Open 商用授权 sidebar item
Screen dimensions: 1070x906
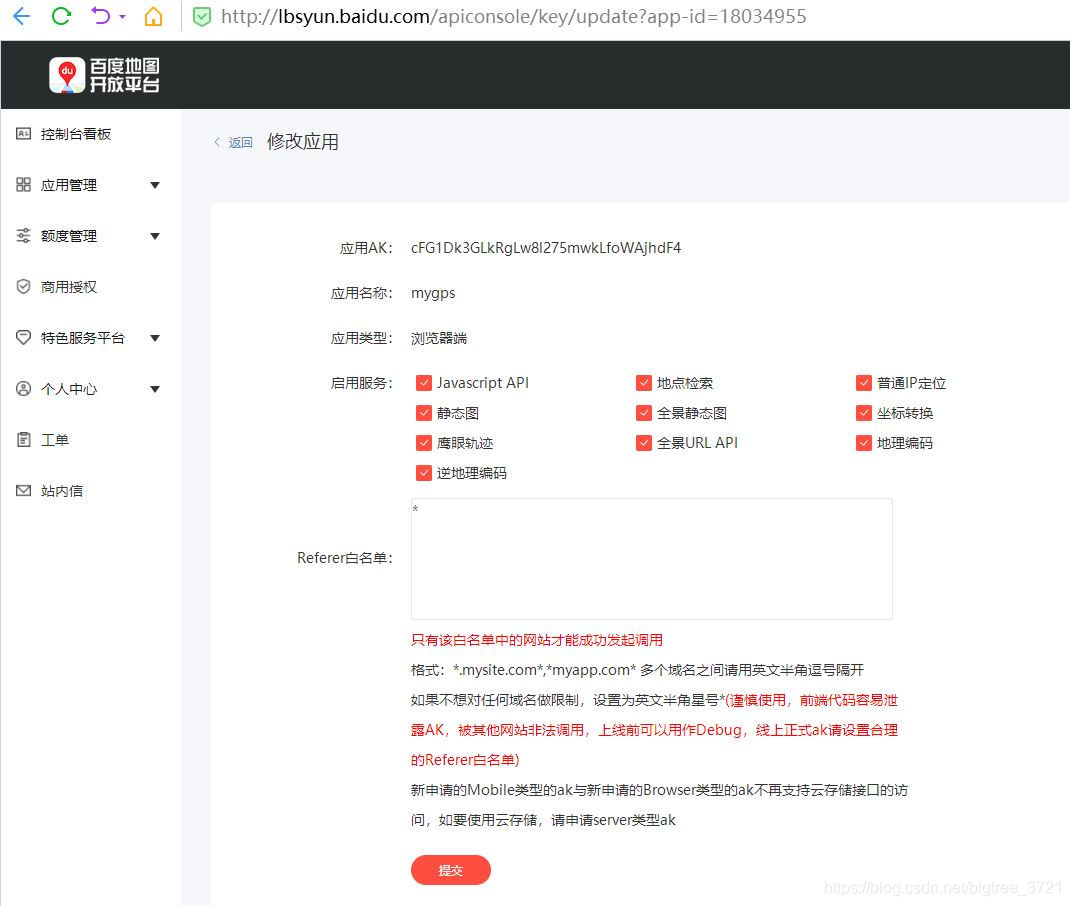[x=69, y=287]
